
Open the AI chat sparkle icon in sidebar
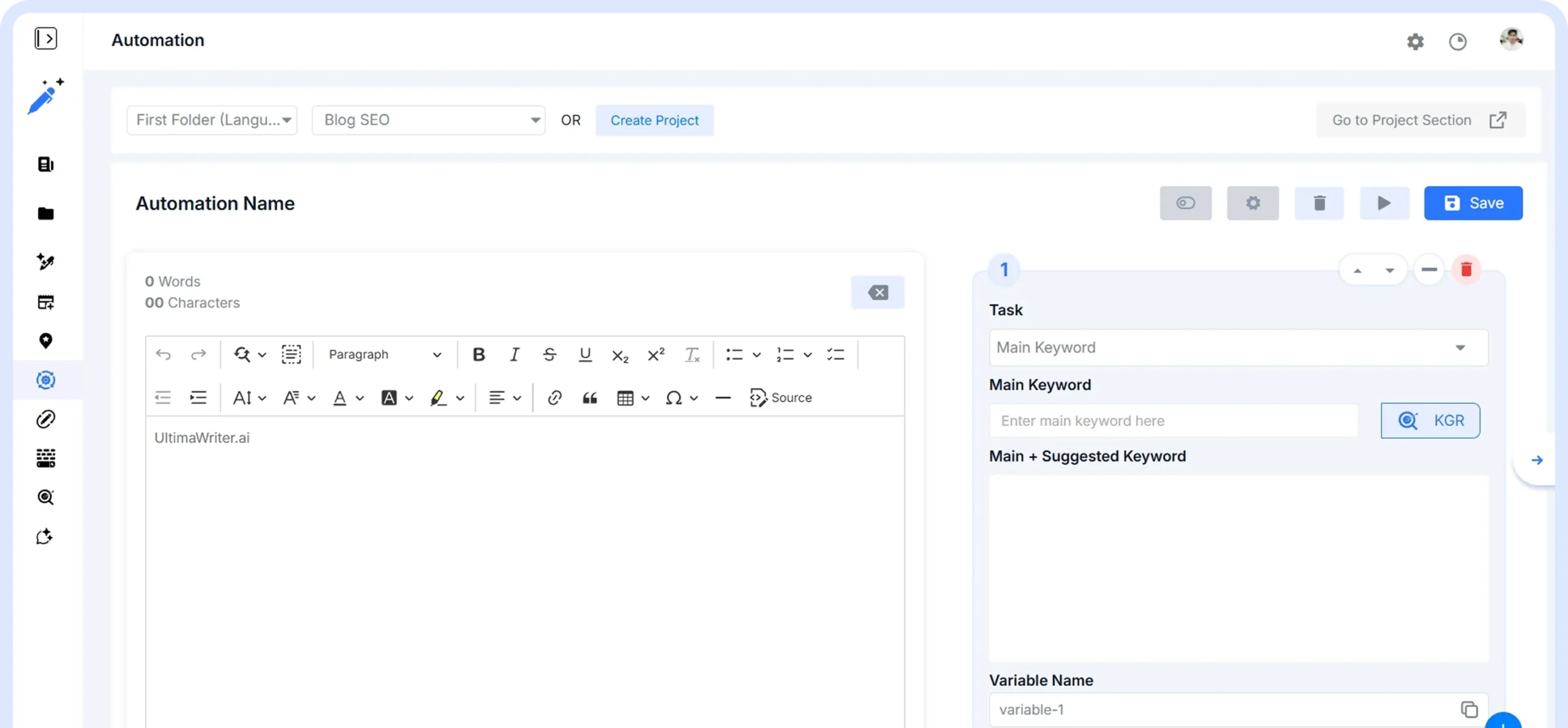45,537
